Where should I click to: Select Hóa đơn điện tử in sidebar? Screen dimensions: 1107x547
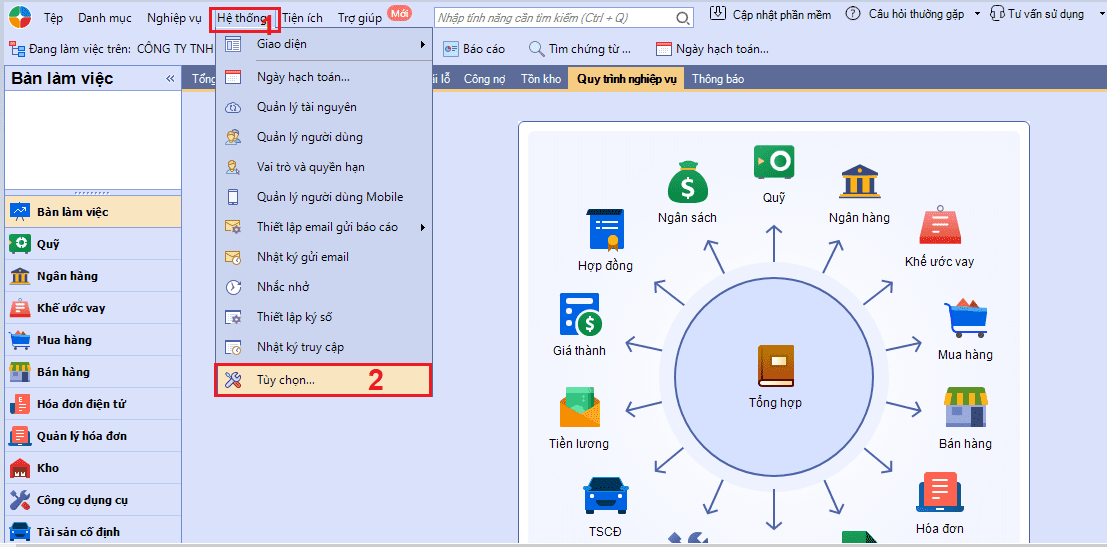pos(80,404)
